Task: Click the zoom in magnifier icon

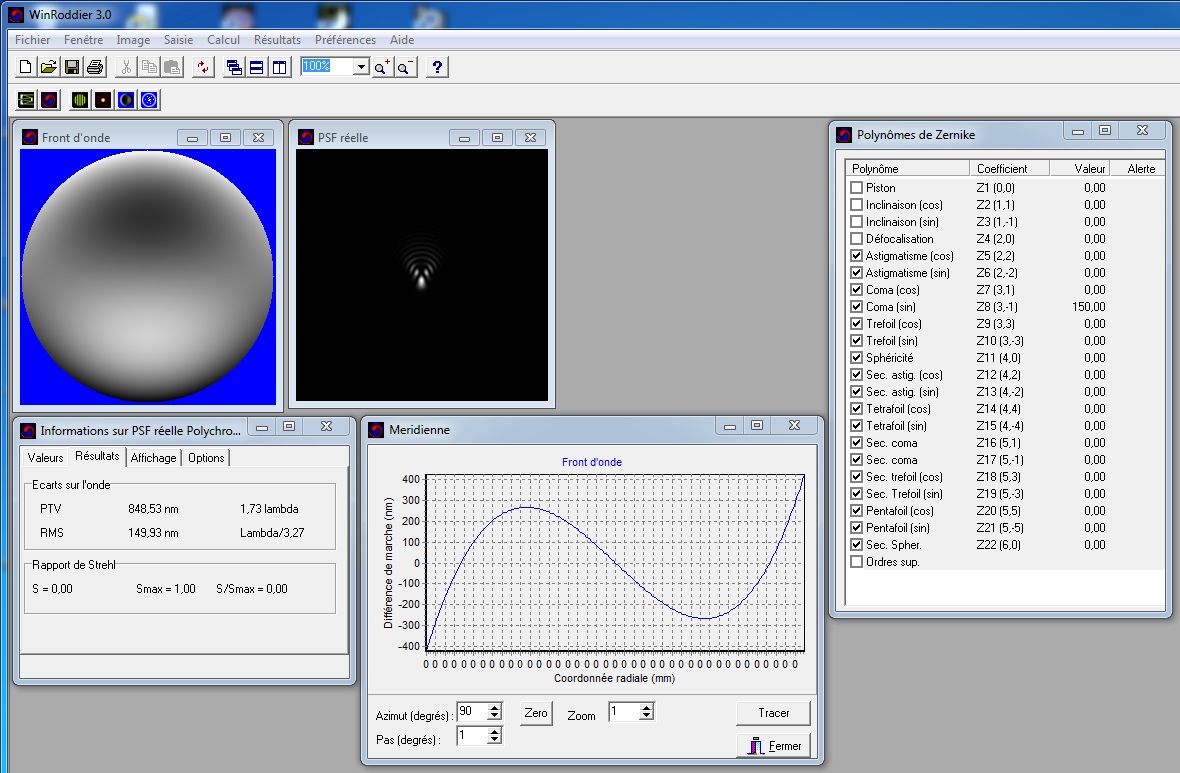Action: tap(382, 67)
